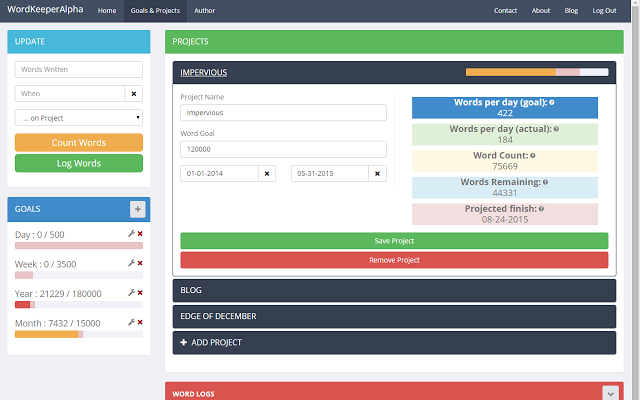The height and width of the screenshot is (400, 640).
Task: Click the Words Written input field
Action: [x=79, y=70]
